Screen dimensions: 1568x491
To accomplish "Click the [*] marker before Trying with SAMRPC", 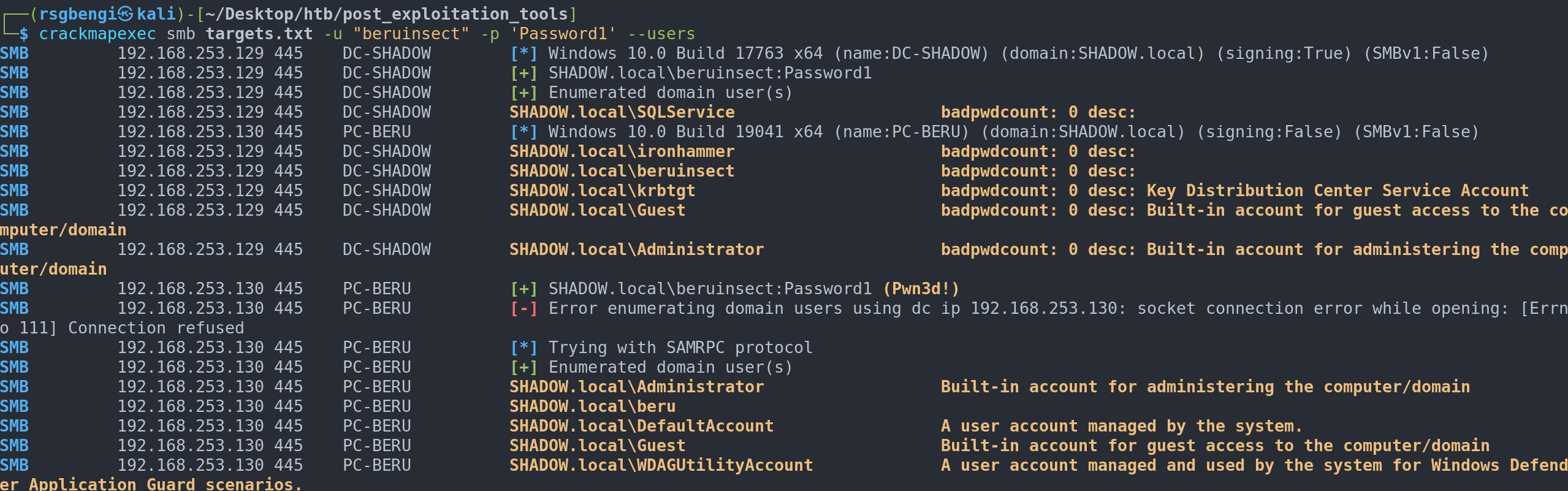I will tap(523, 348).
